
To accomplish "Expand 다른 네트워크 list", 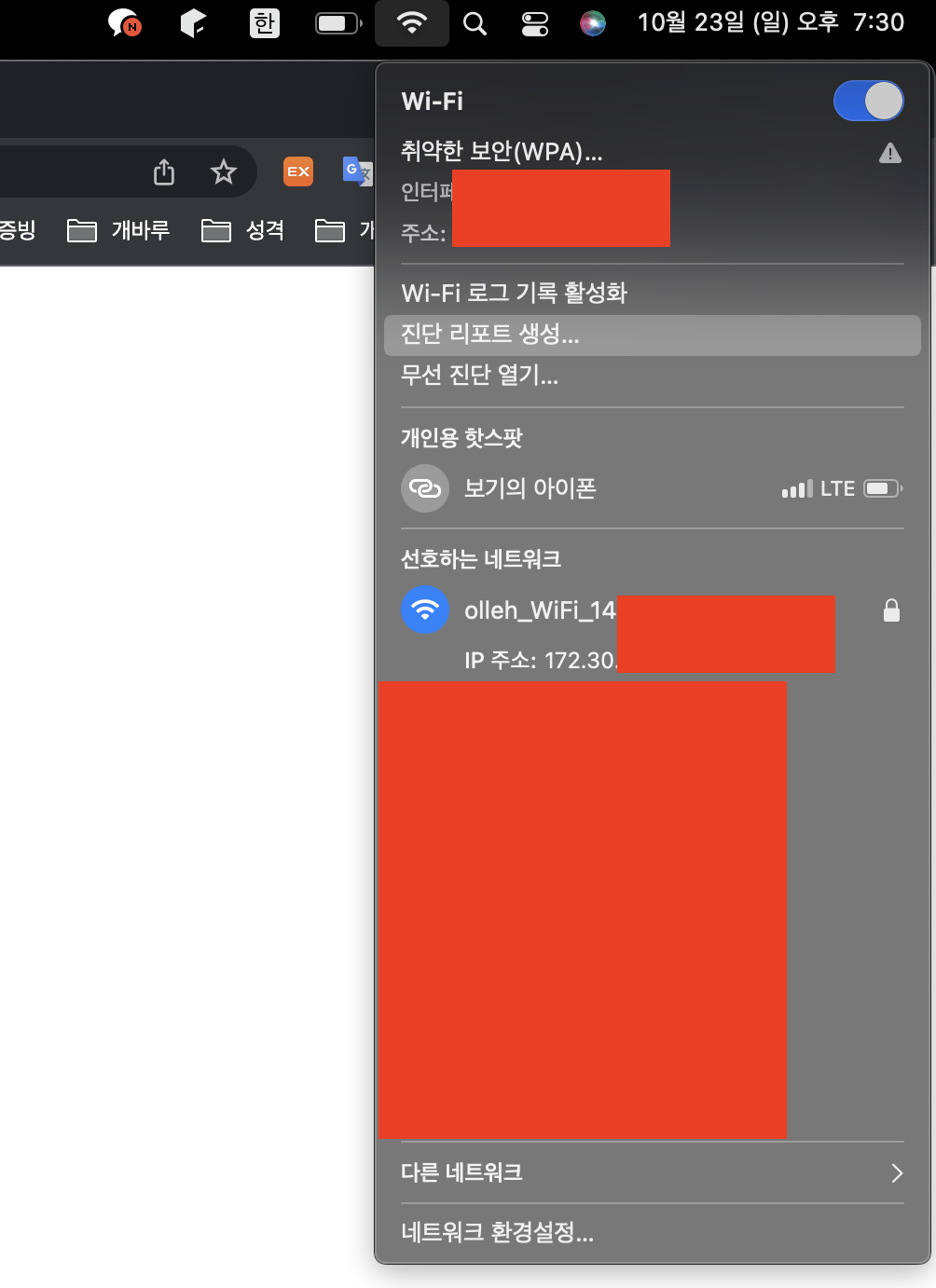I will (x=653, y=1172).
